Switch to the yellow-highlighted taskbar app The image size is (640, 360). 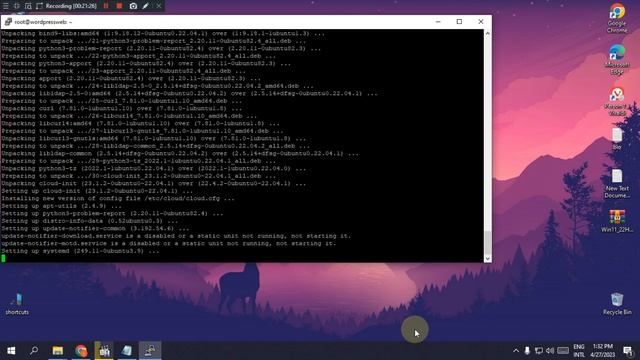[104, 351]
